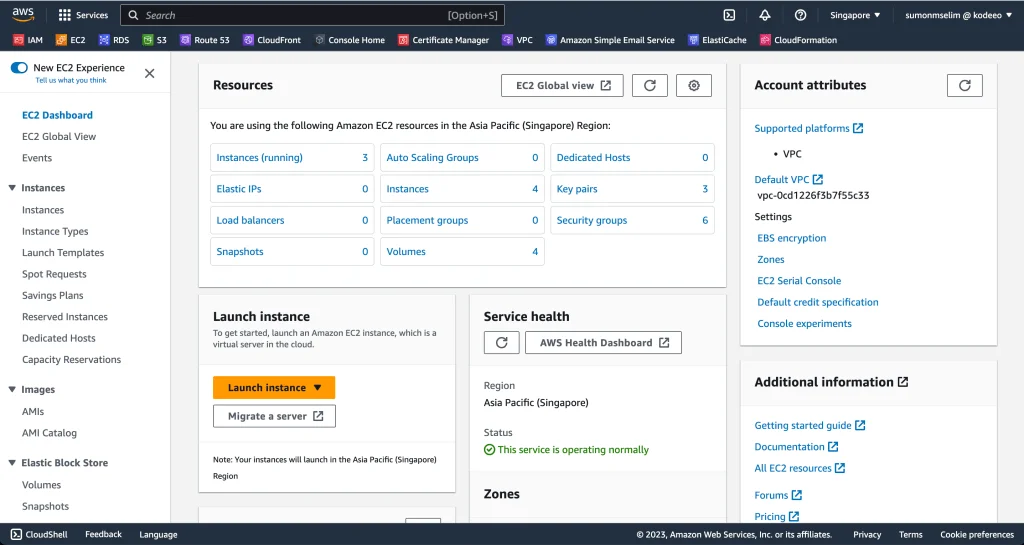
Task: Open the Dedicated Hosts resource tile
Action: [x=632, y=157]
